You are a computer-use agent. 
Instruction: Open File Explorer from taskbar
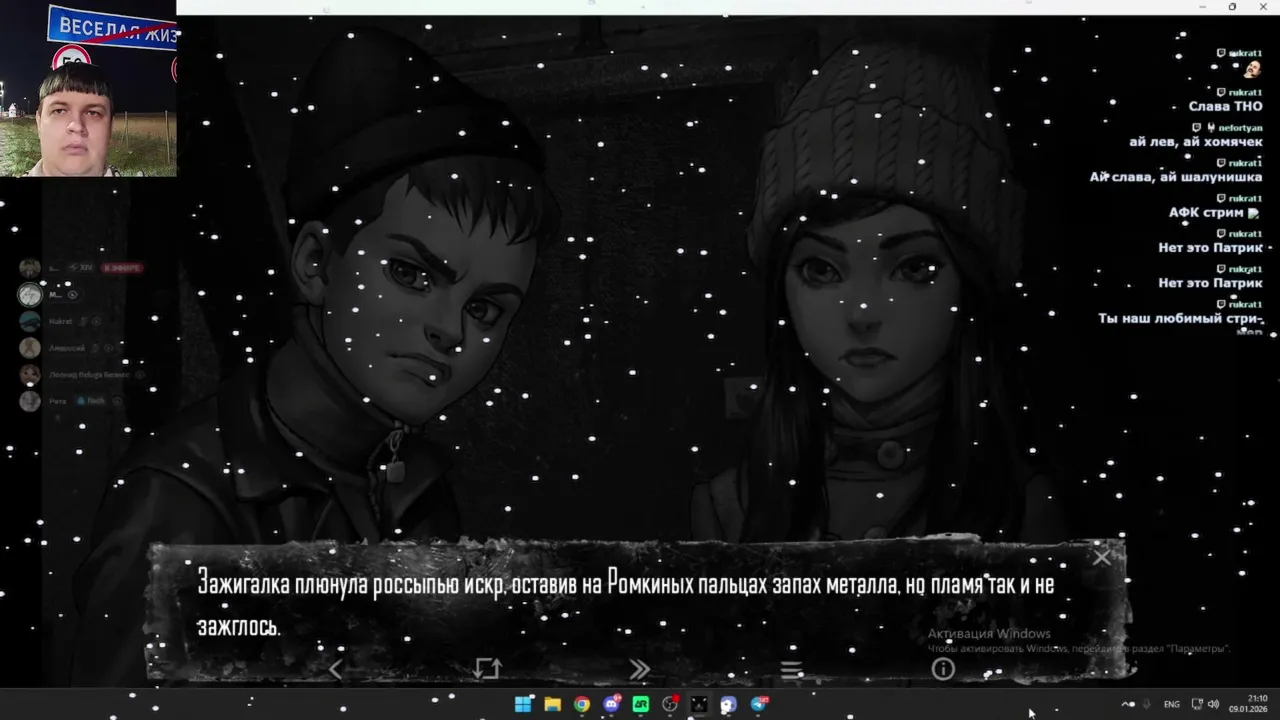pos(552,704)
